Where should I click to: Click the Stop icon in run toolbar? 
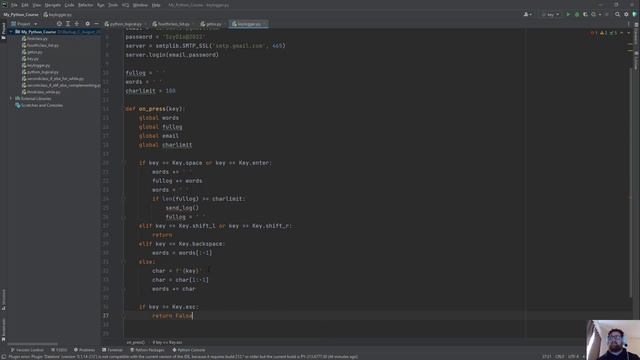point(607,15)
